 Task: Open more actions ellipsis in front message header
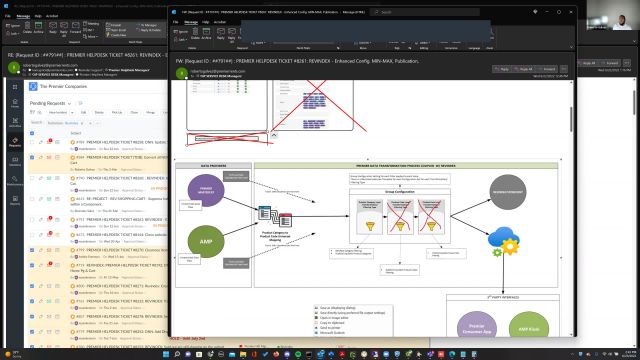click(564, 69)
